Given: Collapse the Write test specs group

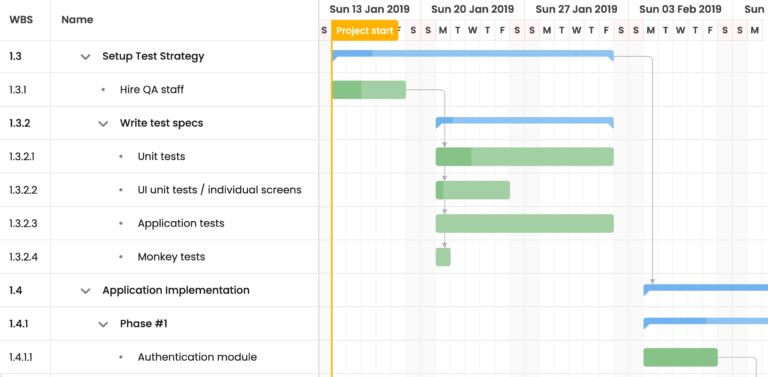Looking at the screenshot, I should click(x=103, y=123).
